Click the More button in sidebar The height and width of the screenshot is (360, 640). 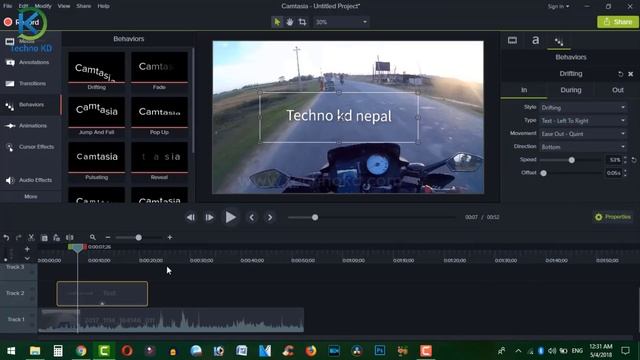[x=31, y=196]
